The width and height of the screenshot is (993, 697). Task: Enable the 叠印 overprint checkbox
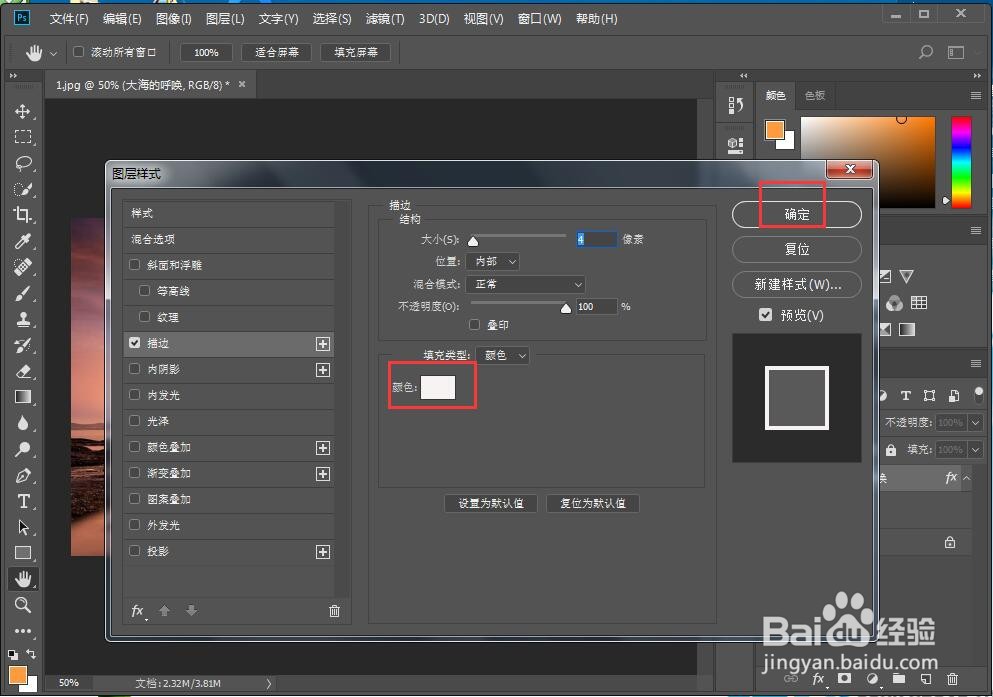[475, 324]
